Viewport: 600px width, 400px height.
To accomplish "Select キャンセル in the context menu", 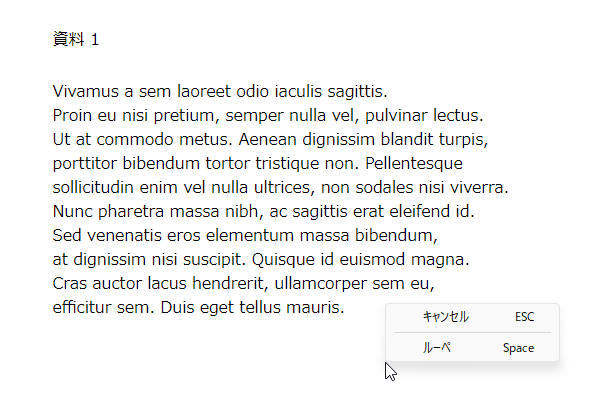I will pos(472,317).
